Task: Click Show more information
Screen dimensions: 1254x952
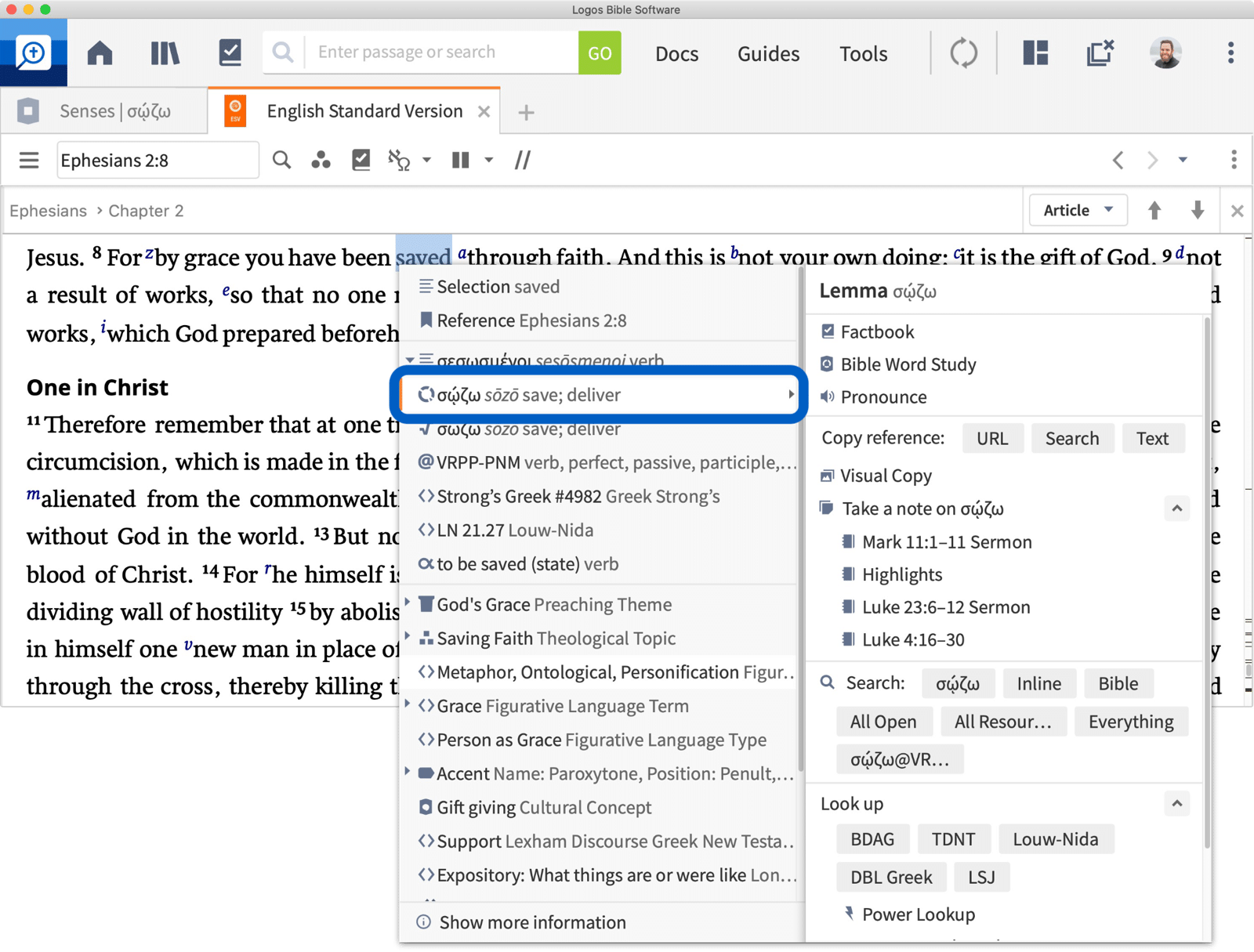Action: point(532,922)
